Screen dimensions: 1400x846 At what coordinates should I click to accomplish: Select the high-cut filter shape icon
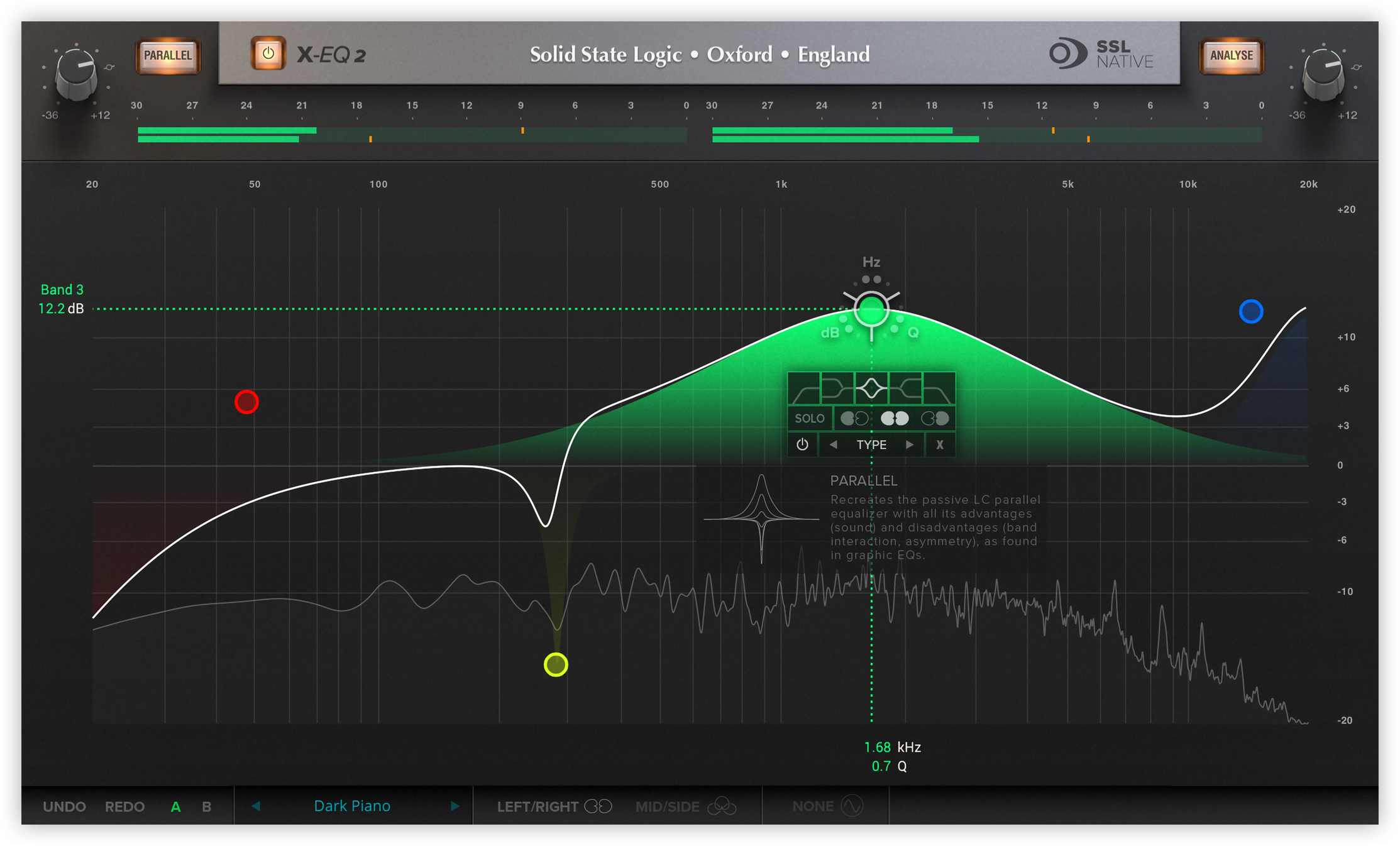click(x=940, y=388)
